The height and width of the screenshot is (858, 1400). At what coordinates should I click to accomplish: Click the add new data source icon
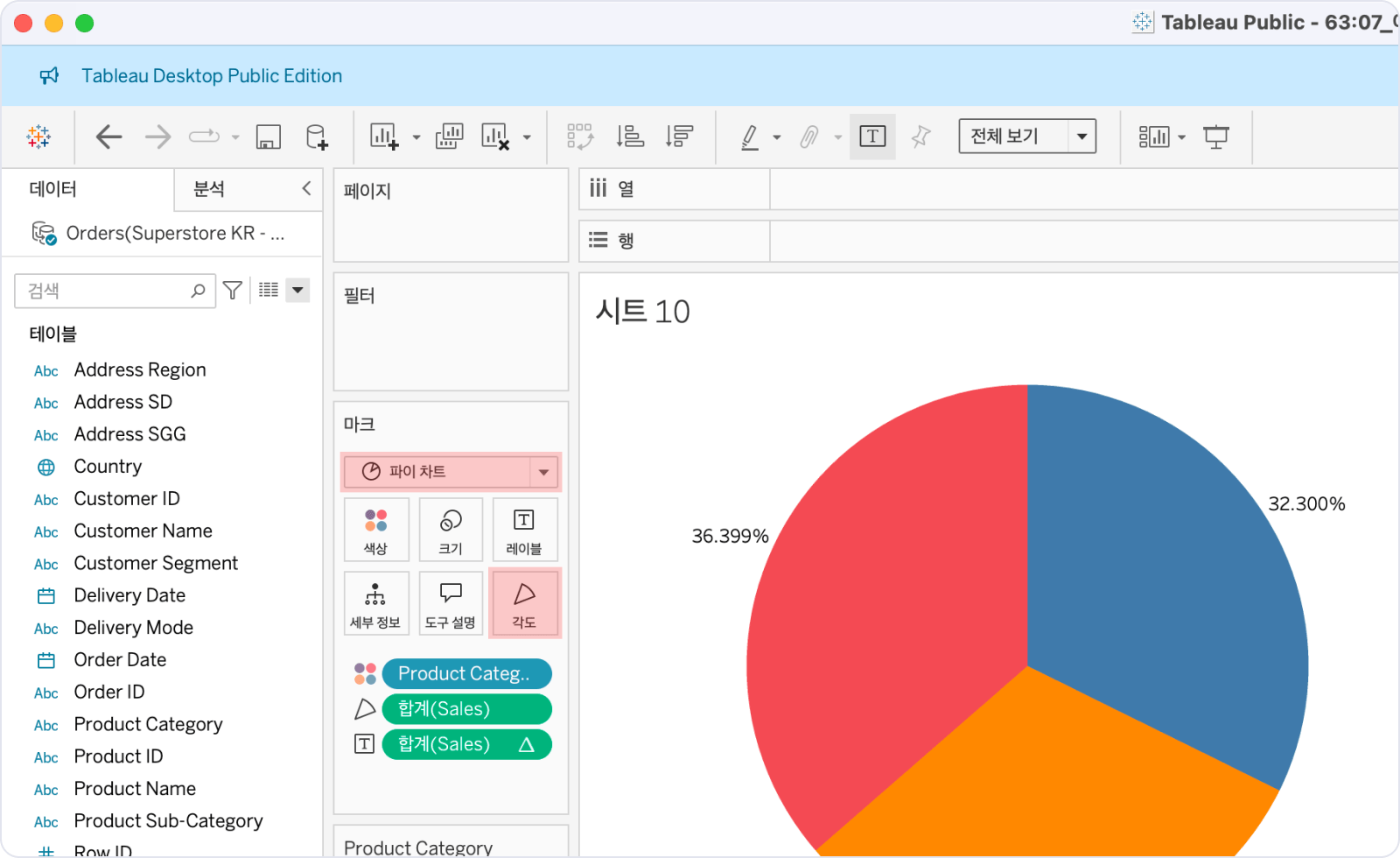317,137
